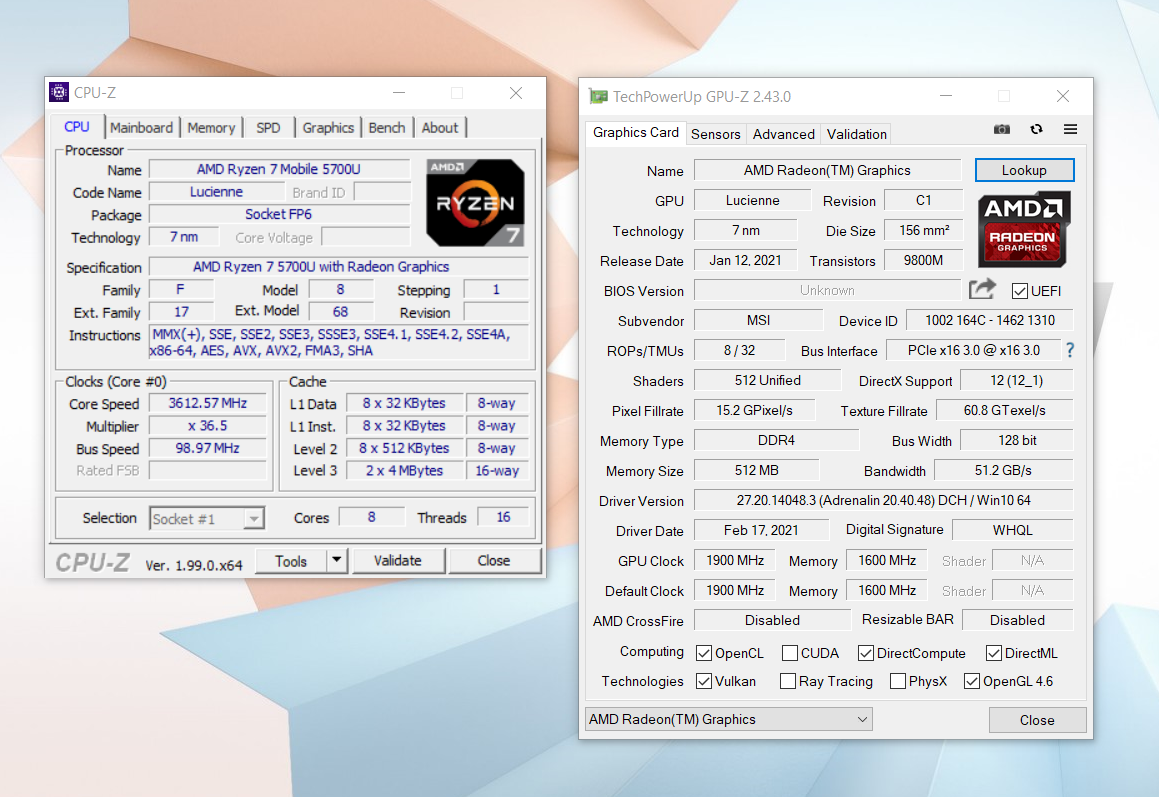Screen dimensions: 1159x797
Task: Open the CPU-Z Tools dropdown arrow
Action: (337, 560)
